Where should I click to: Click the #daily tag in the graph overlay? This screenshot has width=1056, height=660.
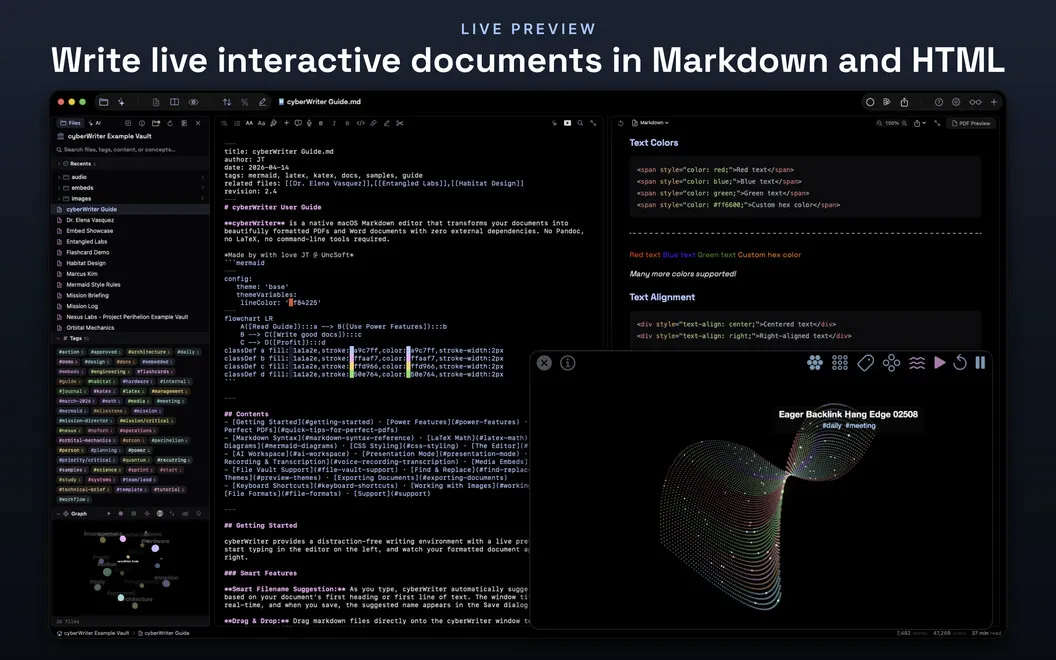coord(832,426)
